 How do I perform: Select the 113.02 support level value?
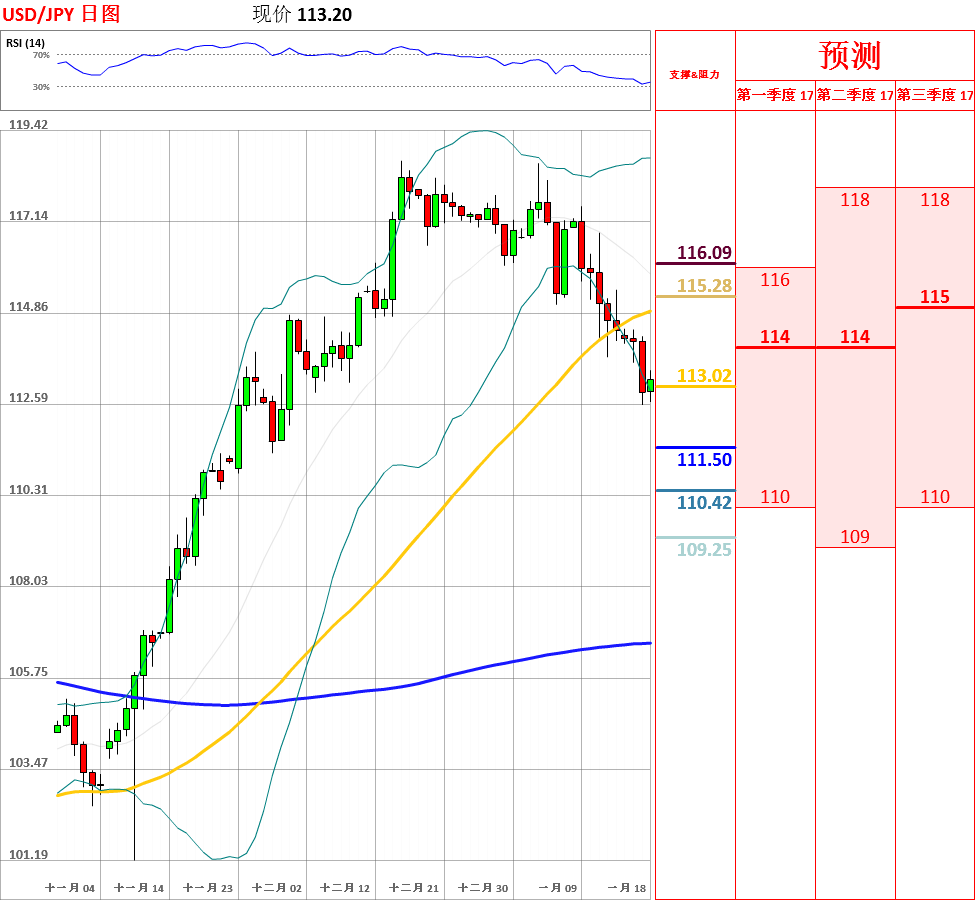(x=704, y=376)
